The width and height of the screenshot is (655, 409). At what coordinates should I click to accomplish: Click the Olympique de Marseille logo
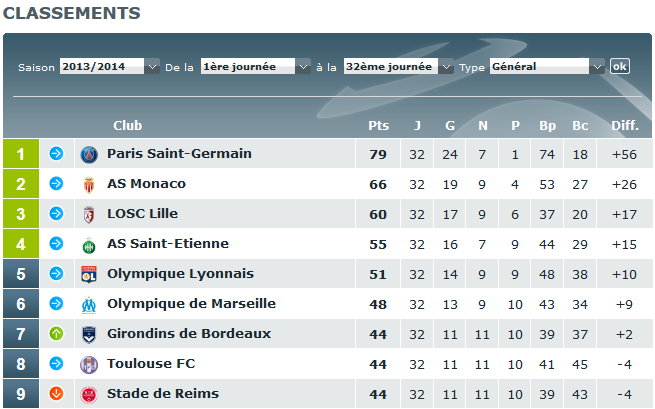(90, 304)
